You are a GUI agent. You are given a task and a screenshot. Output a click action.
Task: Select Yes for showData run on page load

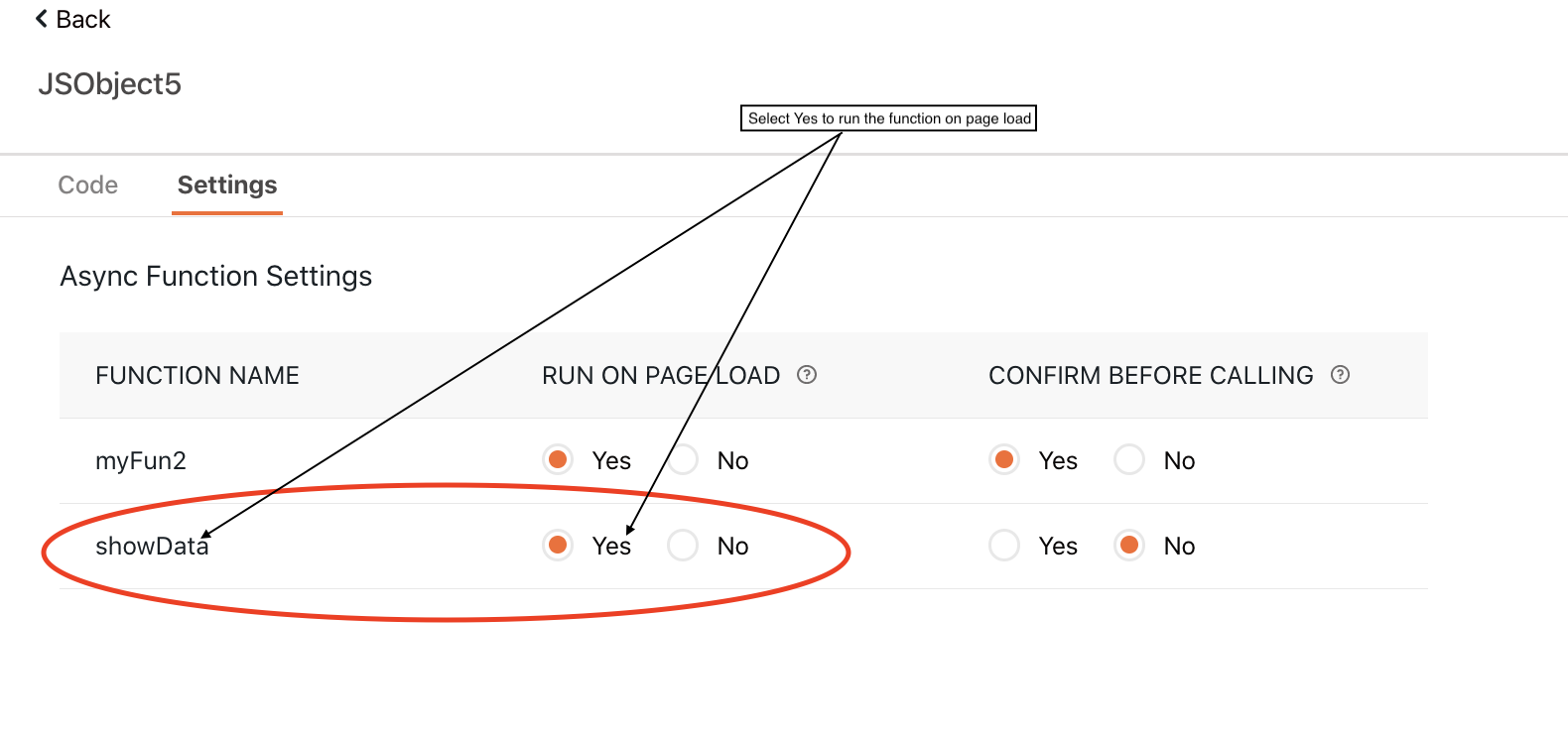(x=558, y=545)
